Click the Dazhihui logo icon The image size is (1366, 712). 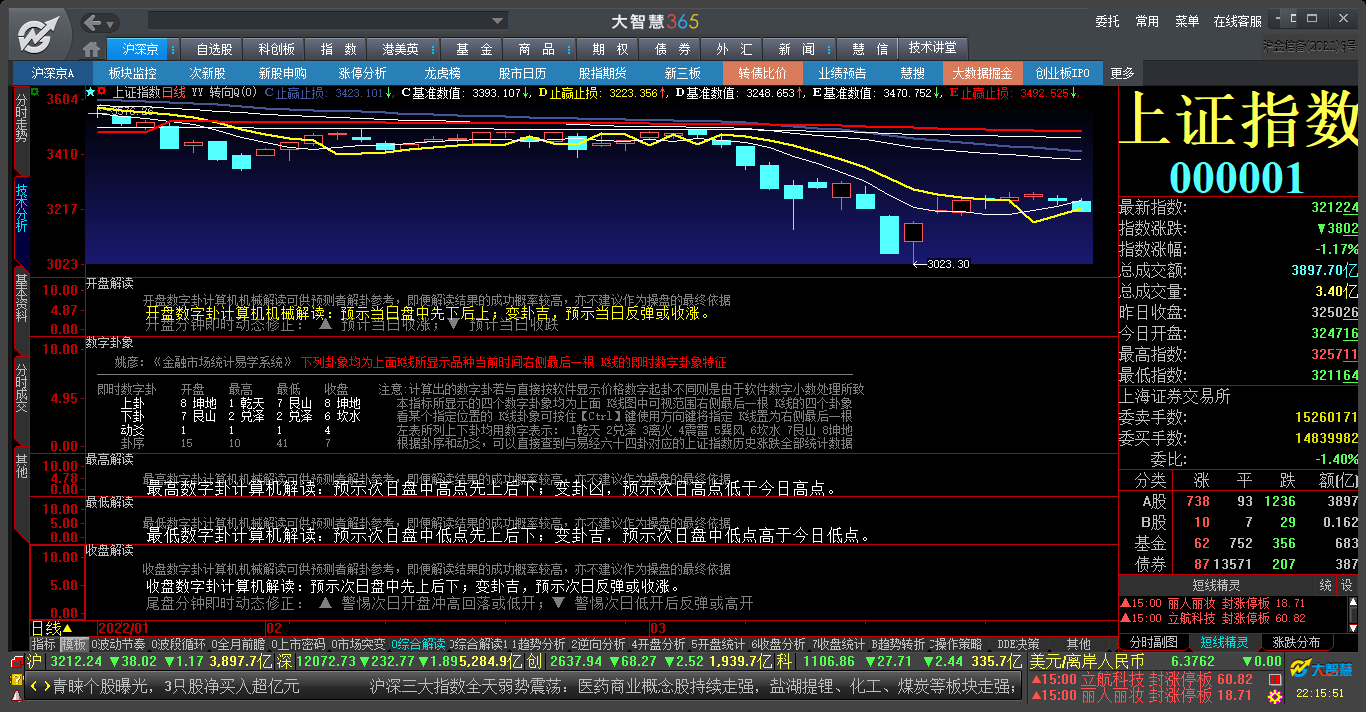pos(38,35)
